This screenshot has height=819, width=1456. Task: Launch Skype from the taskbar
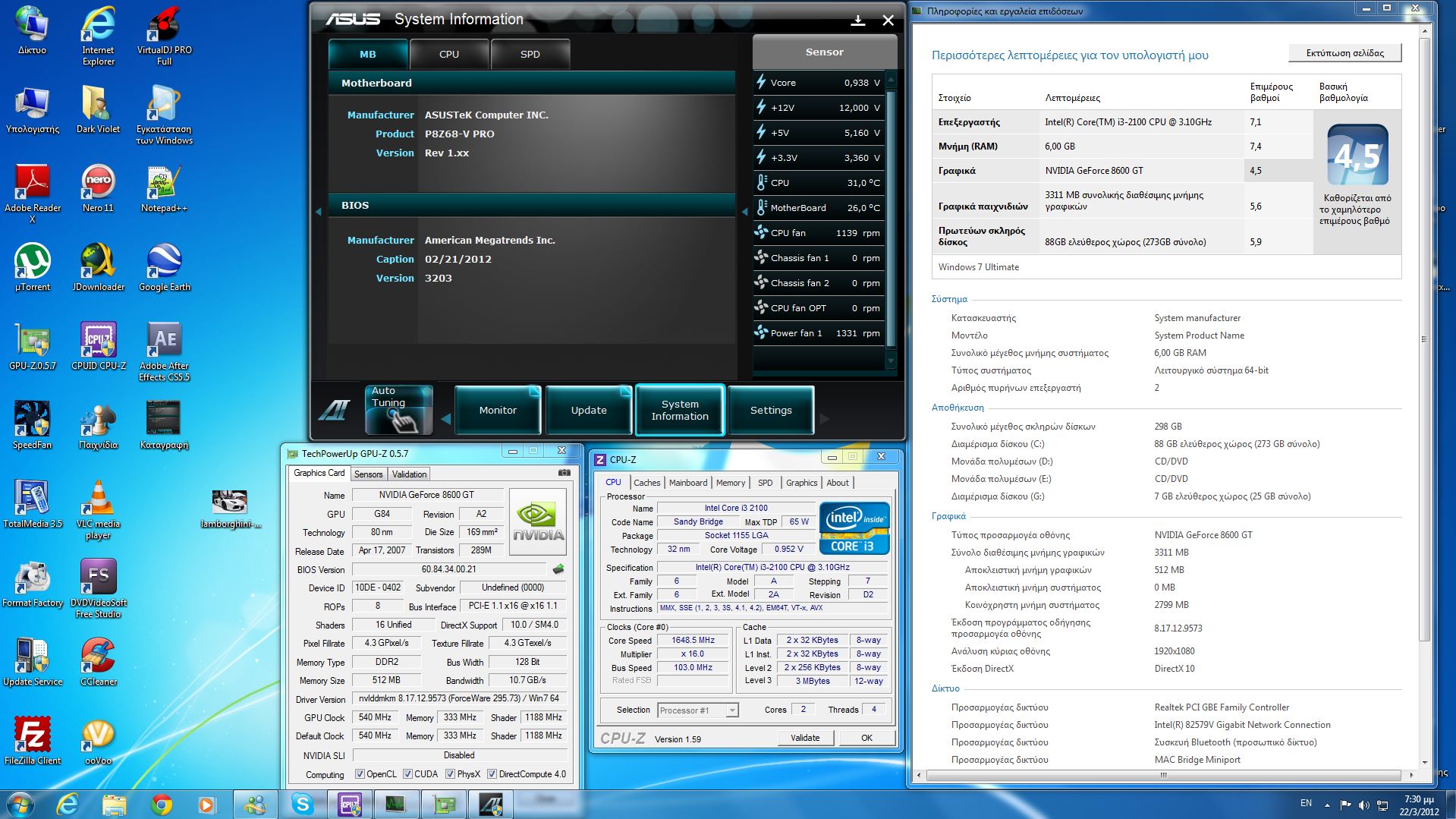(302, 804)
